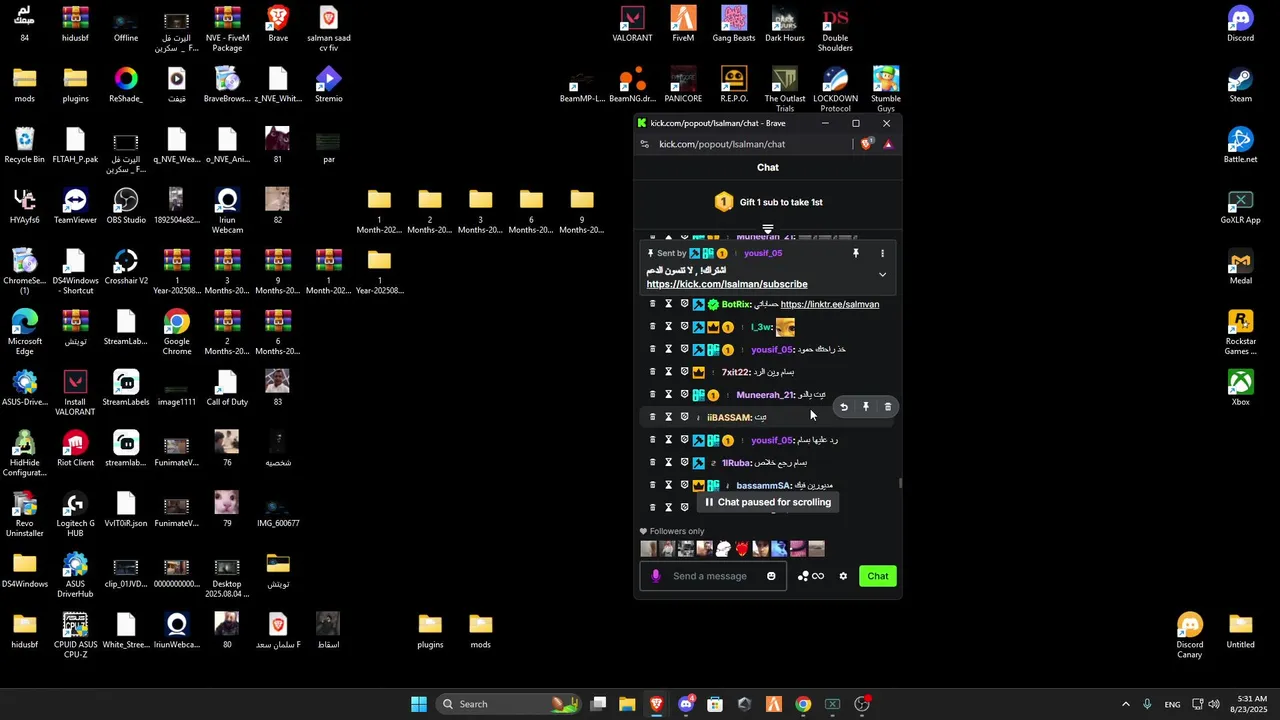Open File Explorer from taskbar
Screen dimensions: 1280x720
(x=627, y=704)
